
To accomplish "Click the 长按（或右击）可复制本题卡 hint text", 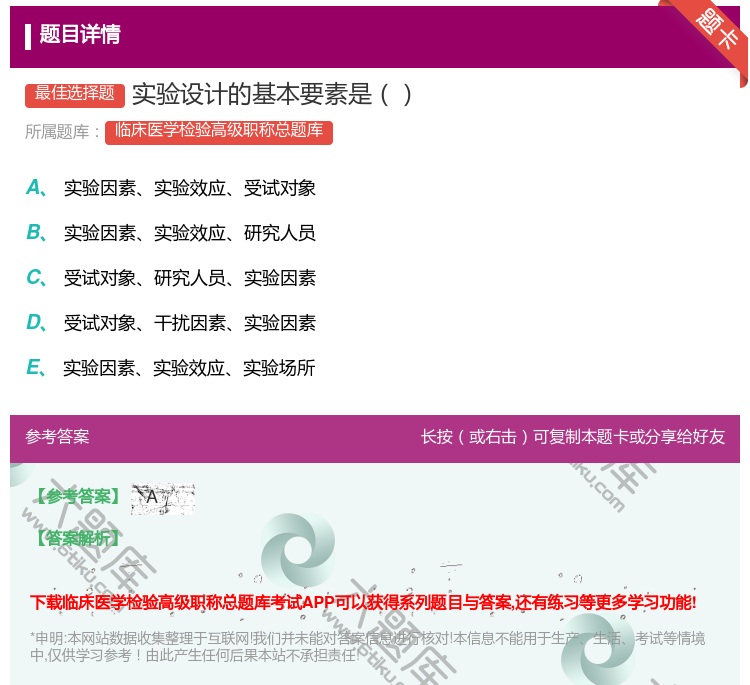I will tap(573, 437).
